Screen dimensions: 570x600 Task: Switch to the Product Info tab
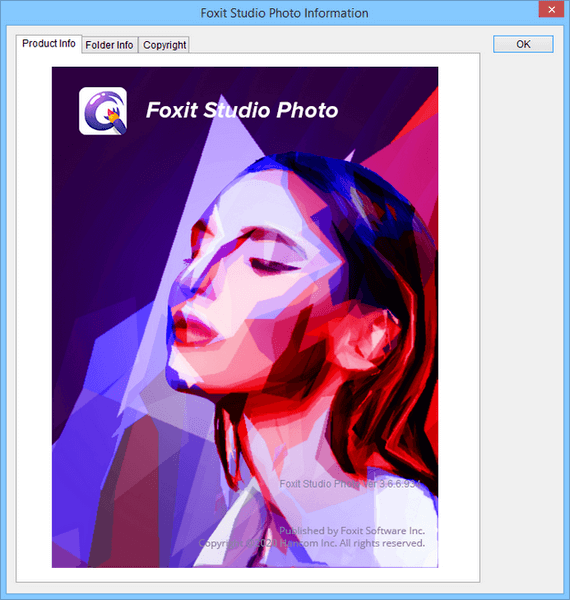tap(49, 44)
